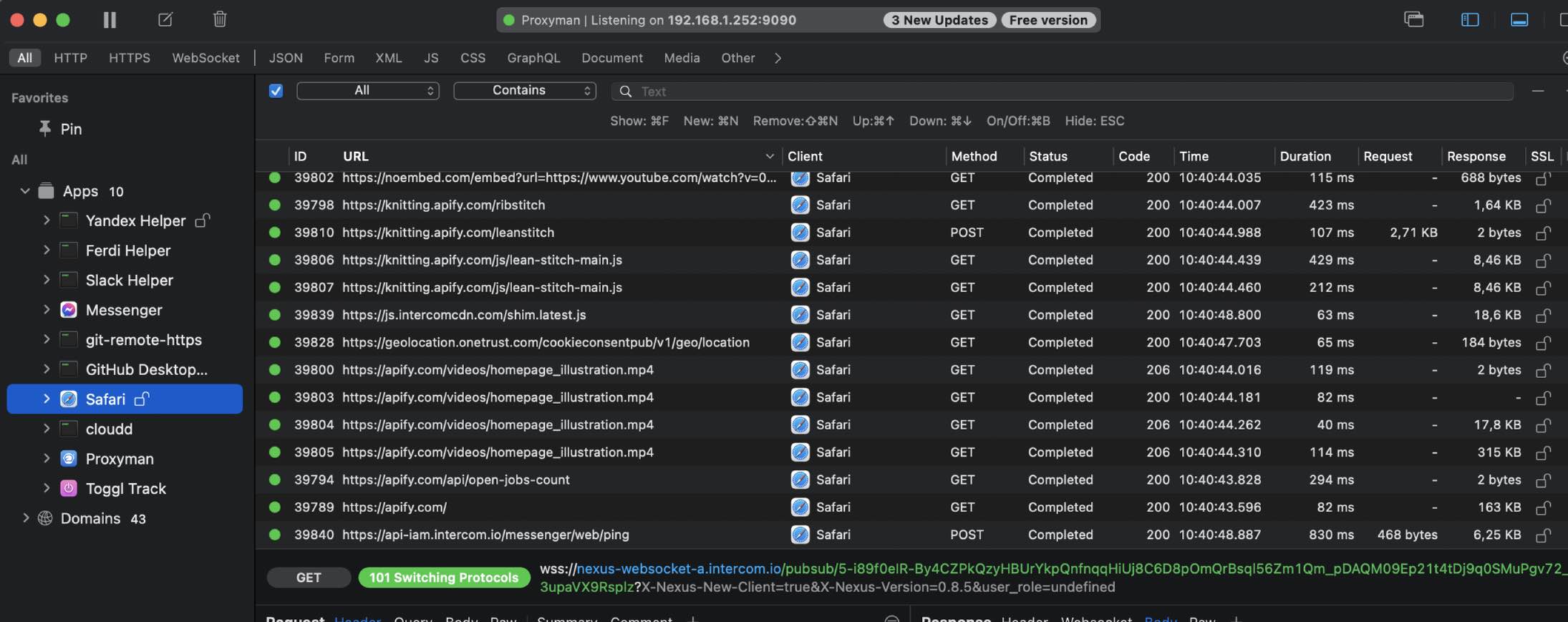1568x622 pixels.
Task: Click the '3 New Updates' button
Action: click(x=939, y=20)
